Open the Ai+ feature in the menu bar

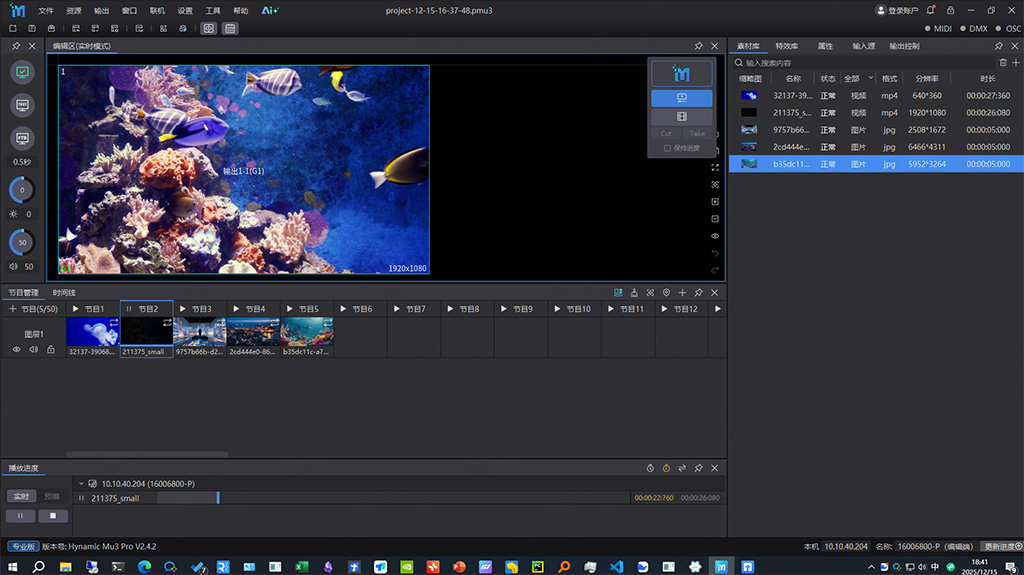click(270, 10)
